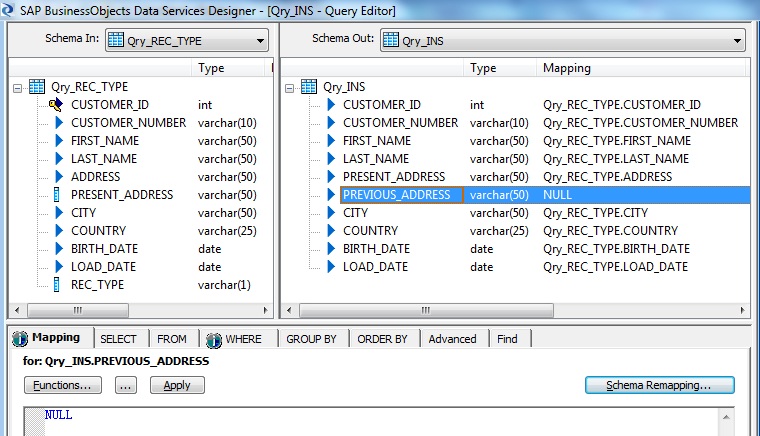The image size is (760, 436).
Task: Click output schema scroll left arrow
Action: 289,310
